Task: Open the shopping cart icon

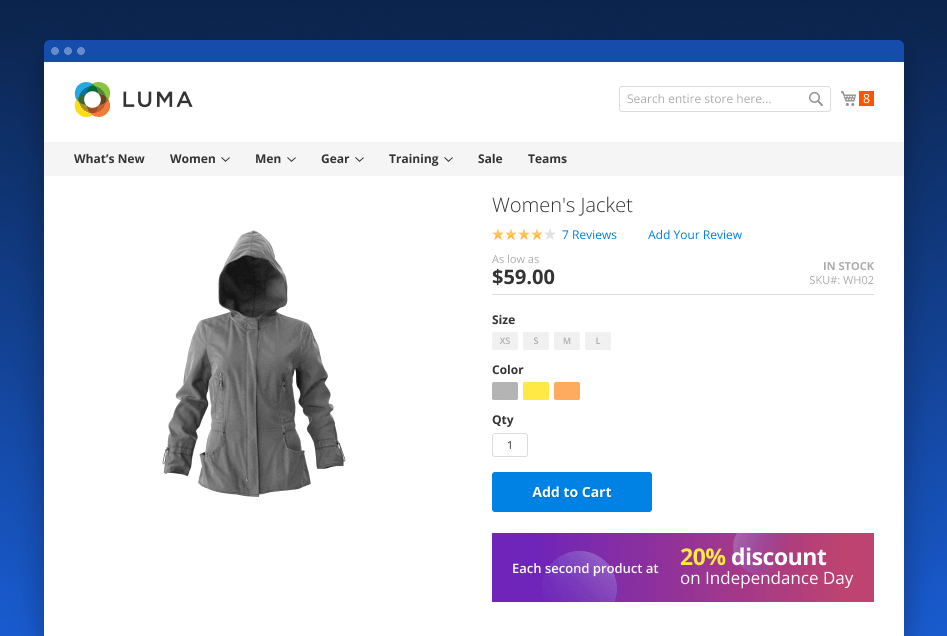Action: point(848,99)
